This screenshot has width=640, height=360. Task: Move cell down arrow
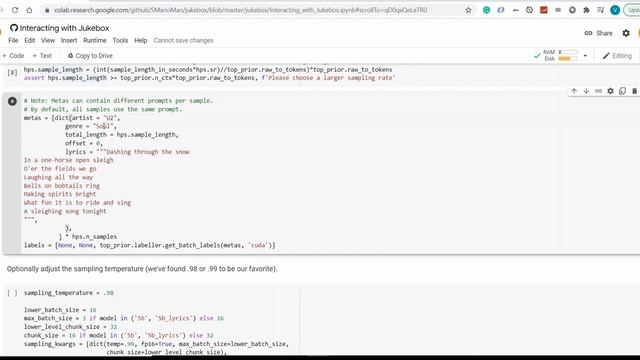point(586,91)
